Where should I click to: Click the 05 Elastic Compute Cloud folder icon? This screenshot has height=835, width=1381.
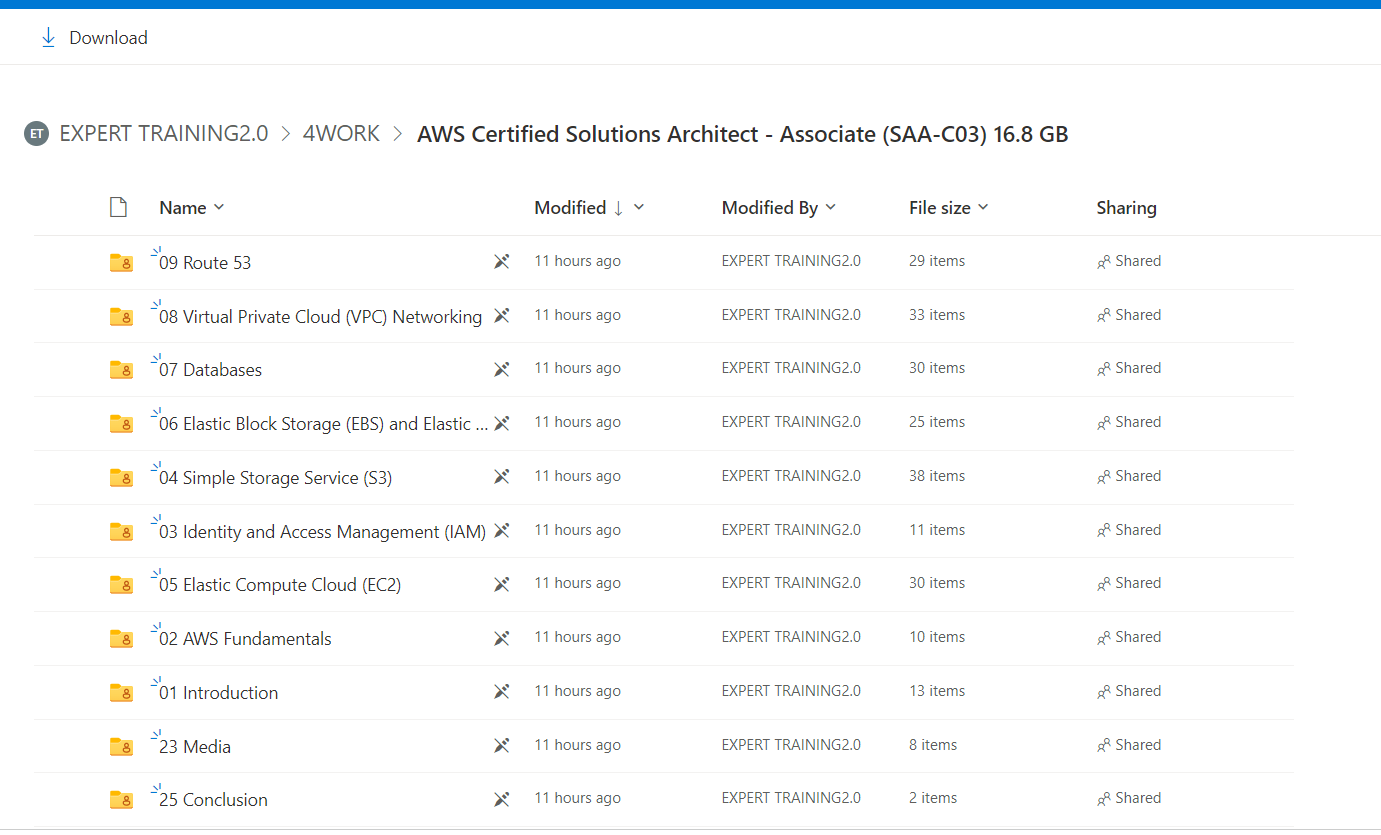click(x=121, y=585)
